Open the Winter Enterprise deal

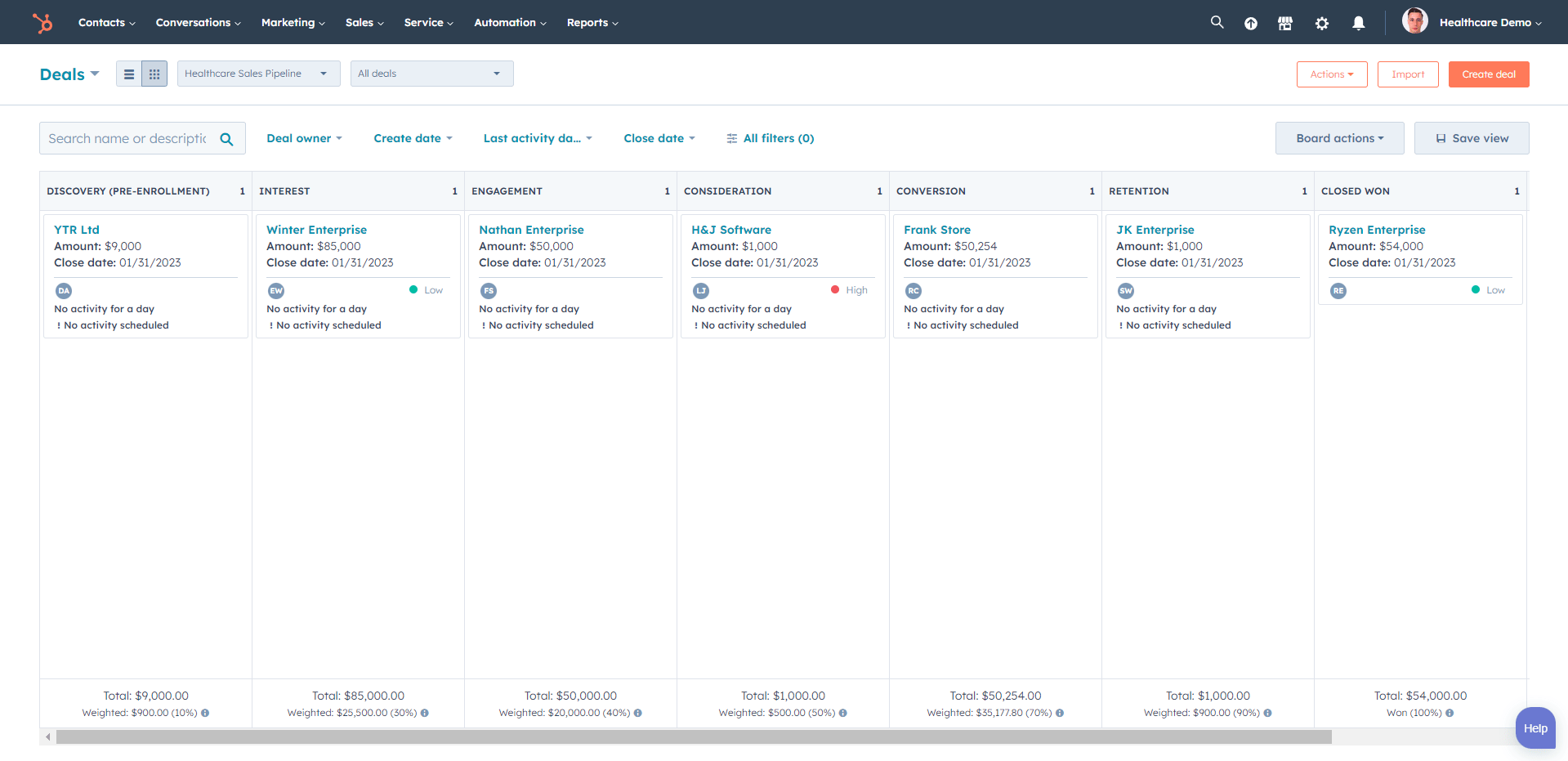click(x=317, y=230)
